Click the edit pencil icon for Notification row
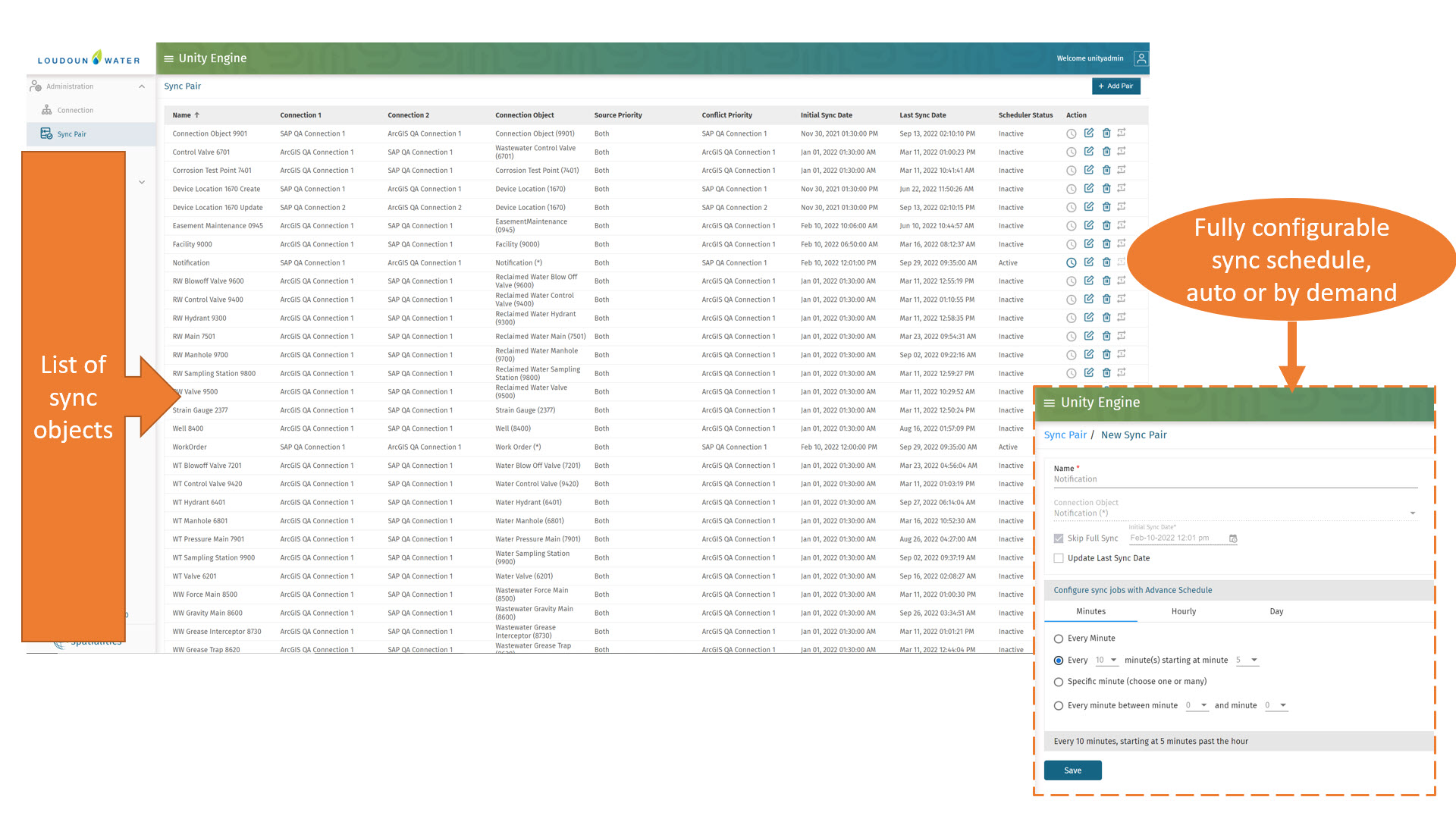 point(1090,262)
